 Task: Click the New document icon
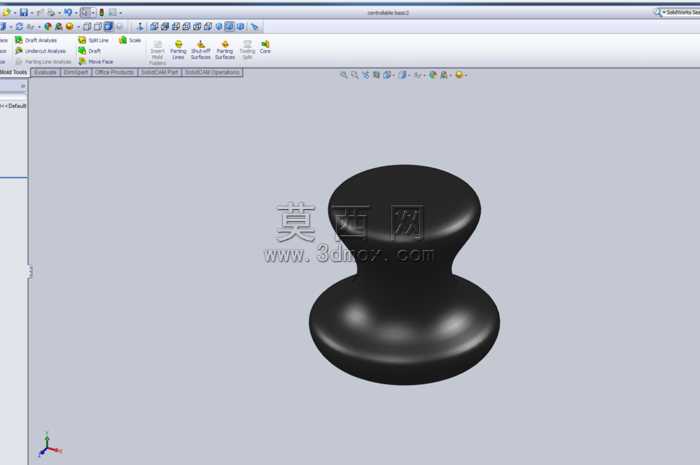(x=6, y=12)
